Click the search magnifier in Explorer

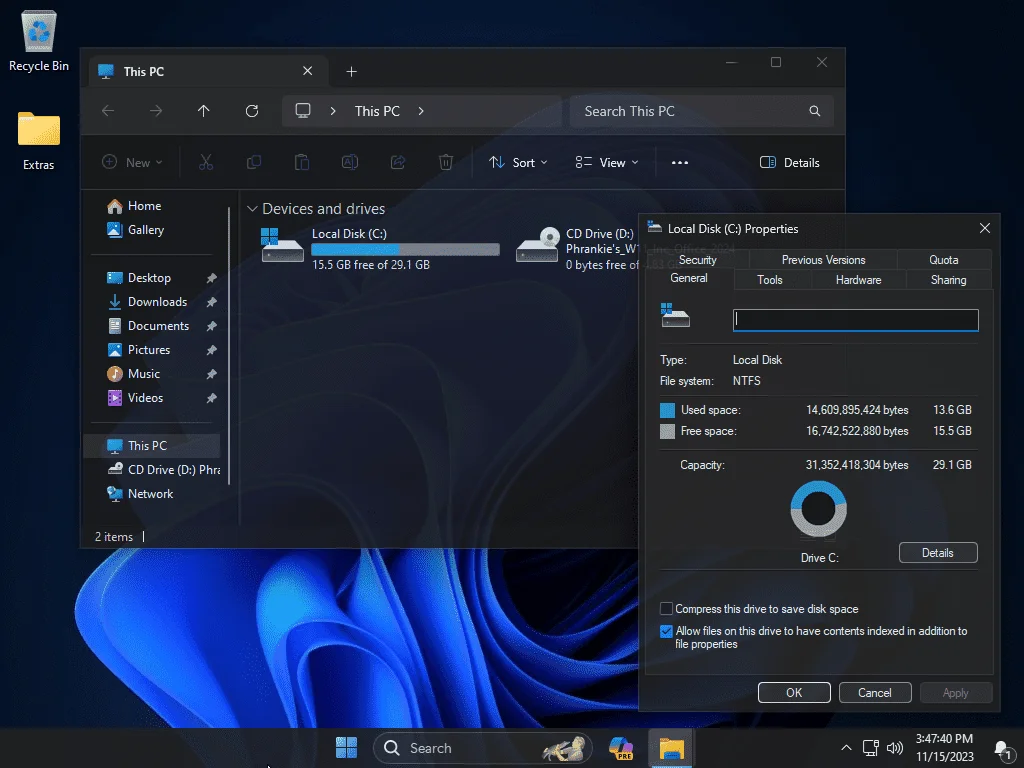(814, 111)
